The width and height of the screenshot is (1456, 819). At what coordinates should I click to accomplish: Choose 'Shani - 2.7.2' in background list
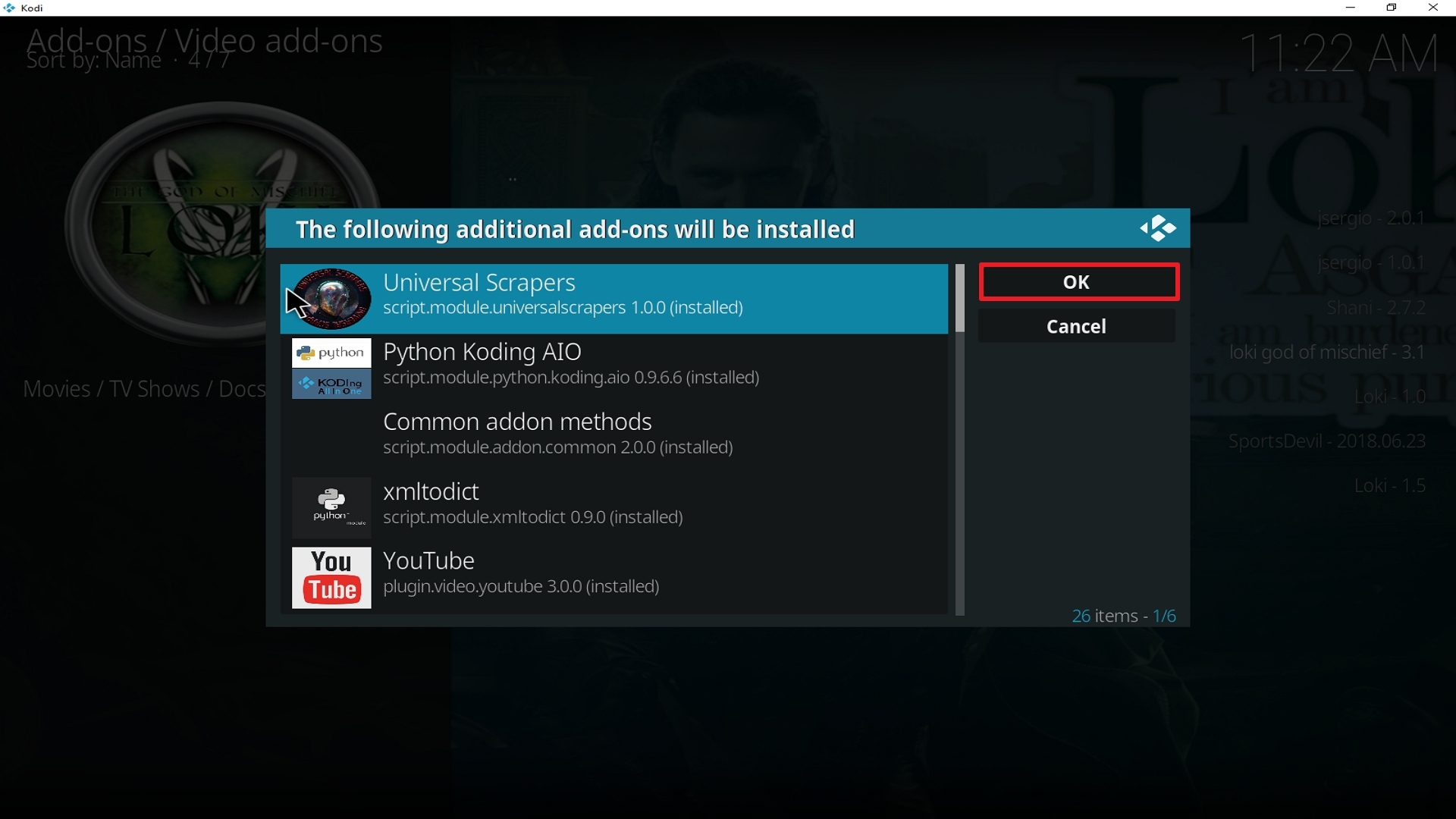click(1376, 308)
